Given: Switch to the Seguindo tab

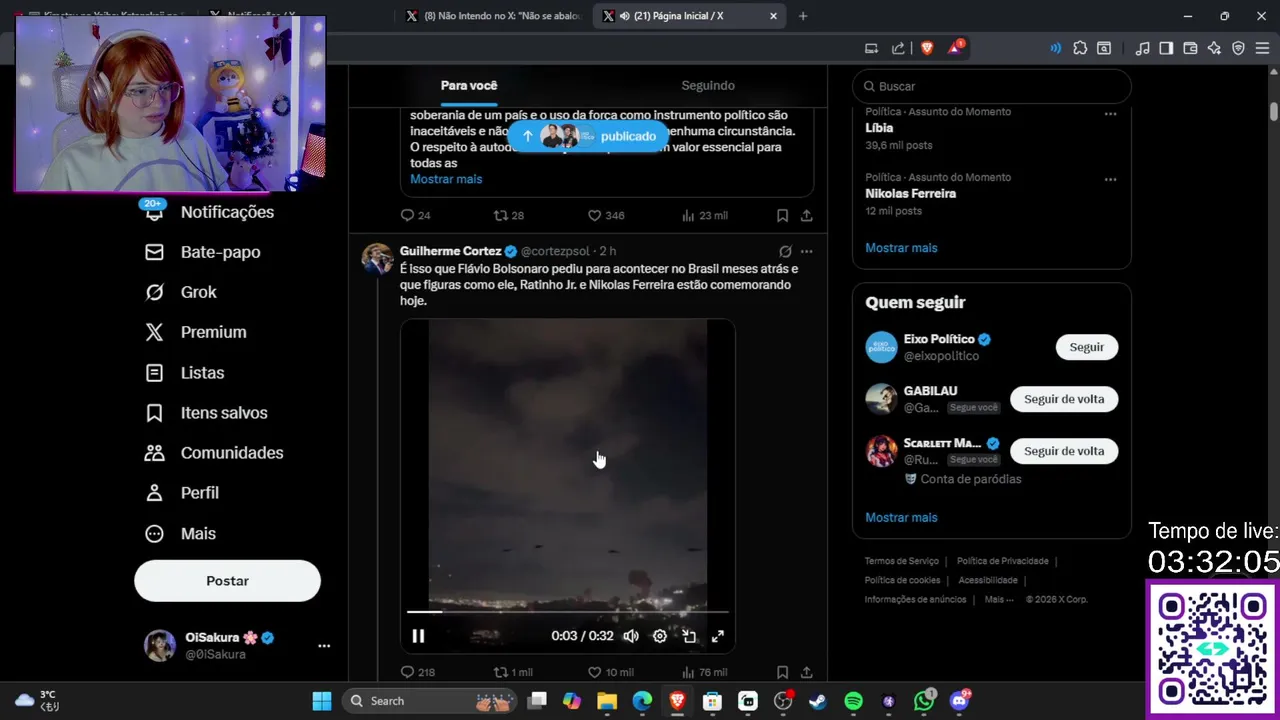Looking at the screenshot, I should (x=708, y=86).
